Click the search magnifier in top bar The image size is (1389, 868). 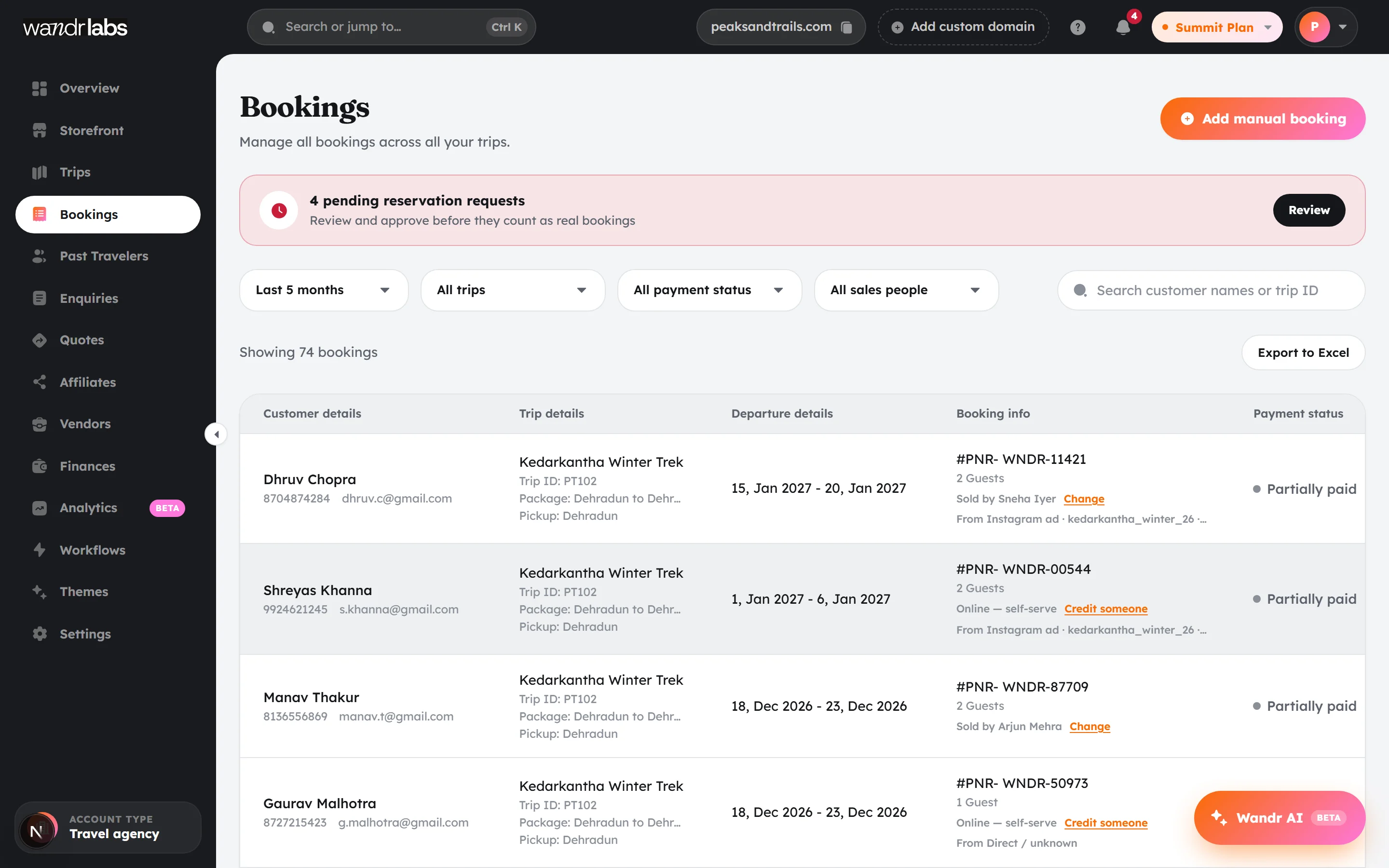click(268, 27)
